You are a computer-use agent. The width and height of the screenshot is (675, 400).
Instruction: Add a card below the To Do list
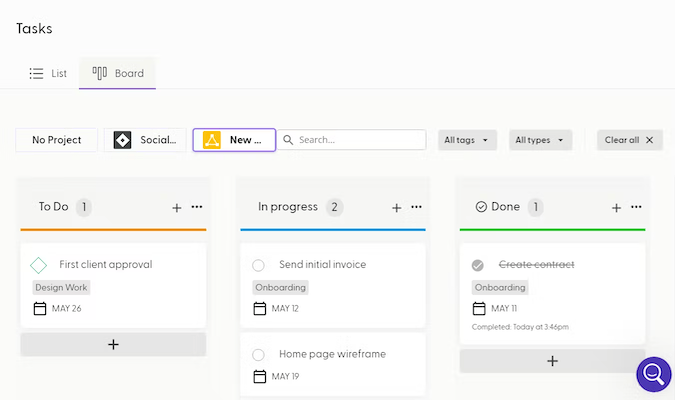[x=113, y=344]
